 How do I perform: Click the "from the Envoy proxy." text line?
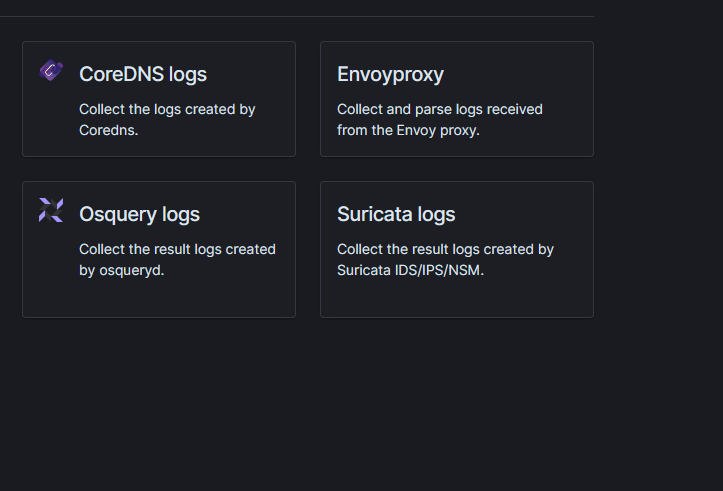tap(408, 130)
